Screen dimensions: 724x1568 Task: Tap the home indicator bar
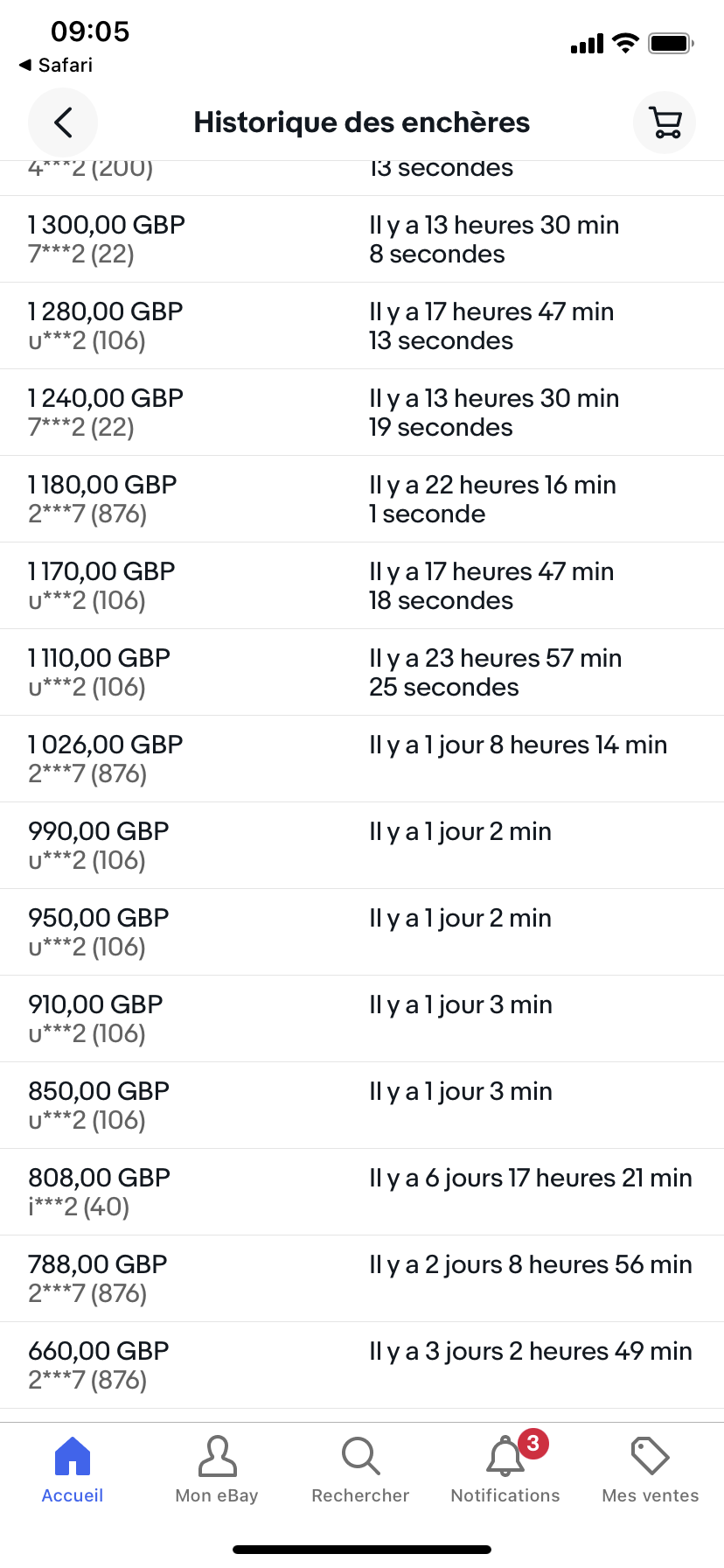(362, 1550)
